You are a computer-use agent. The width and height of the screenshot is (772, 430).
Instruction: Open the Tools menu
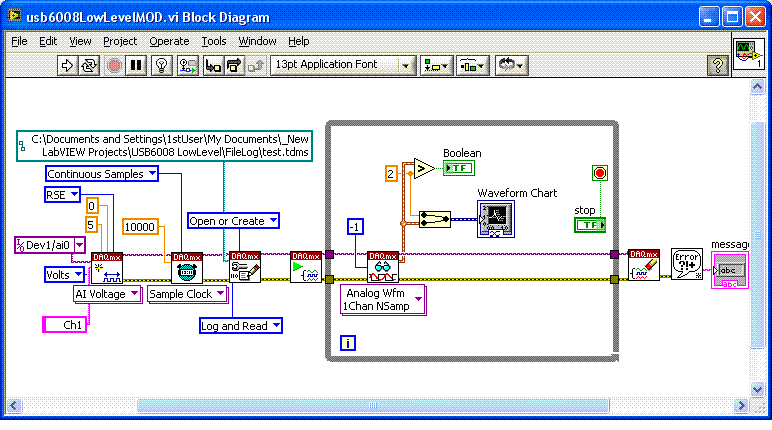(x=214, y=41)
